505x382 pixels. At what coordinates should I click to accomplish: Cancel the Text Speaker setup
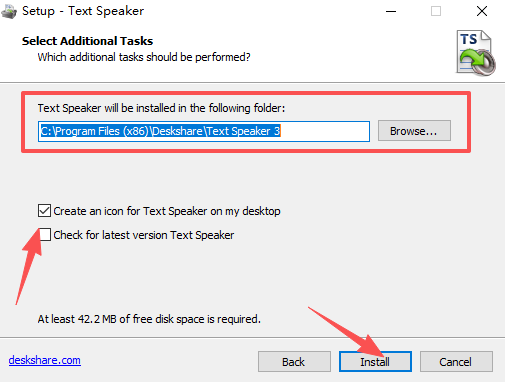point(456,361)
